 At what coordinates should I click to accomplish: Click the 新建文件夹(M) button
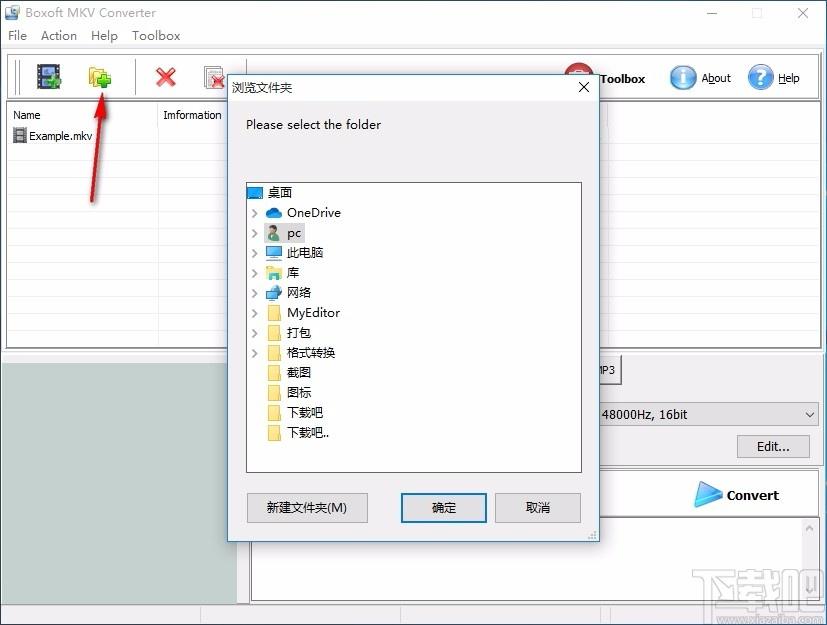[307, 507]
